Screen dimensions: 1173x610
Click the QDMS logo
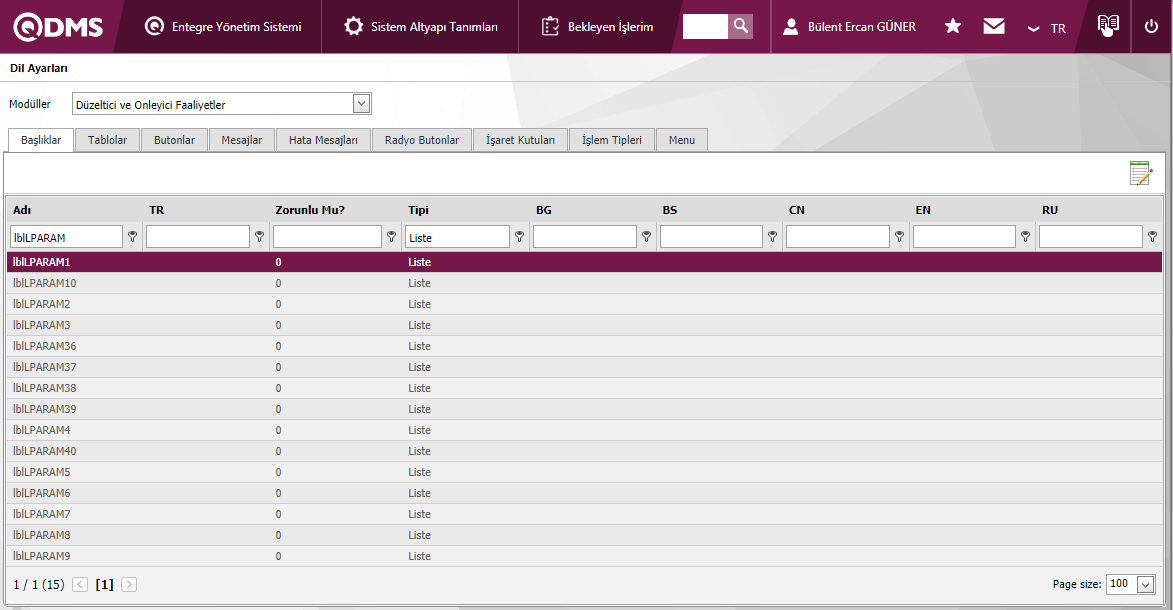[58, 27]
